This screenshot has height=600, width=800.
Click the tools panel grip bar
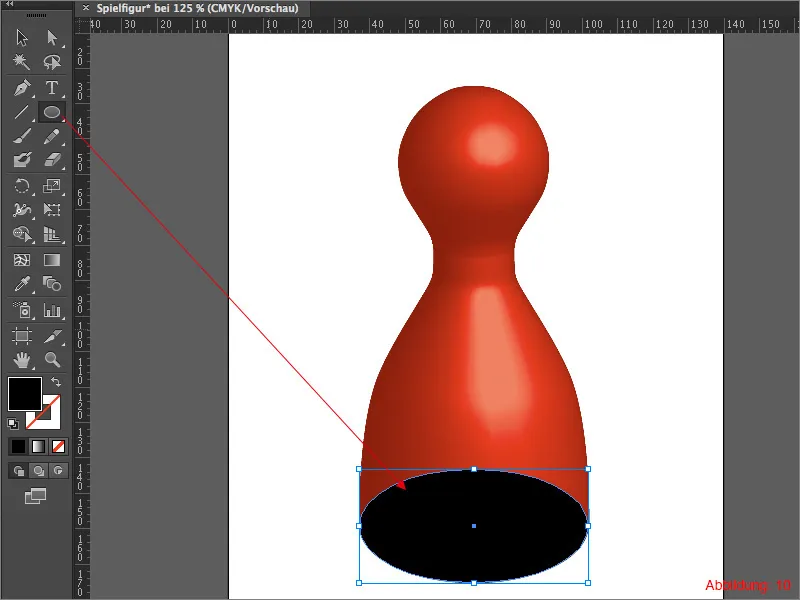point(36,16)
